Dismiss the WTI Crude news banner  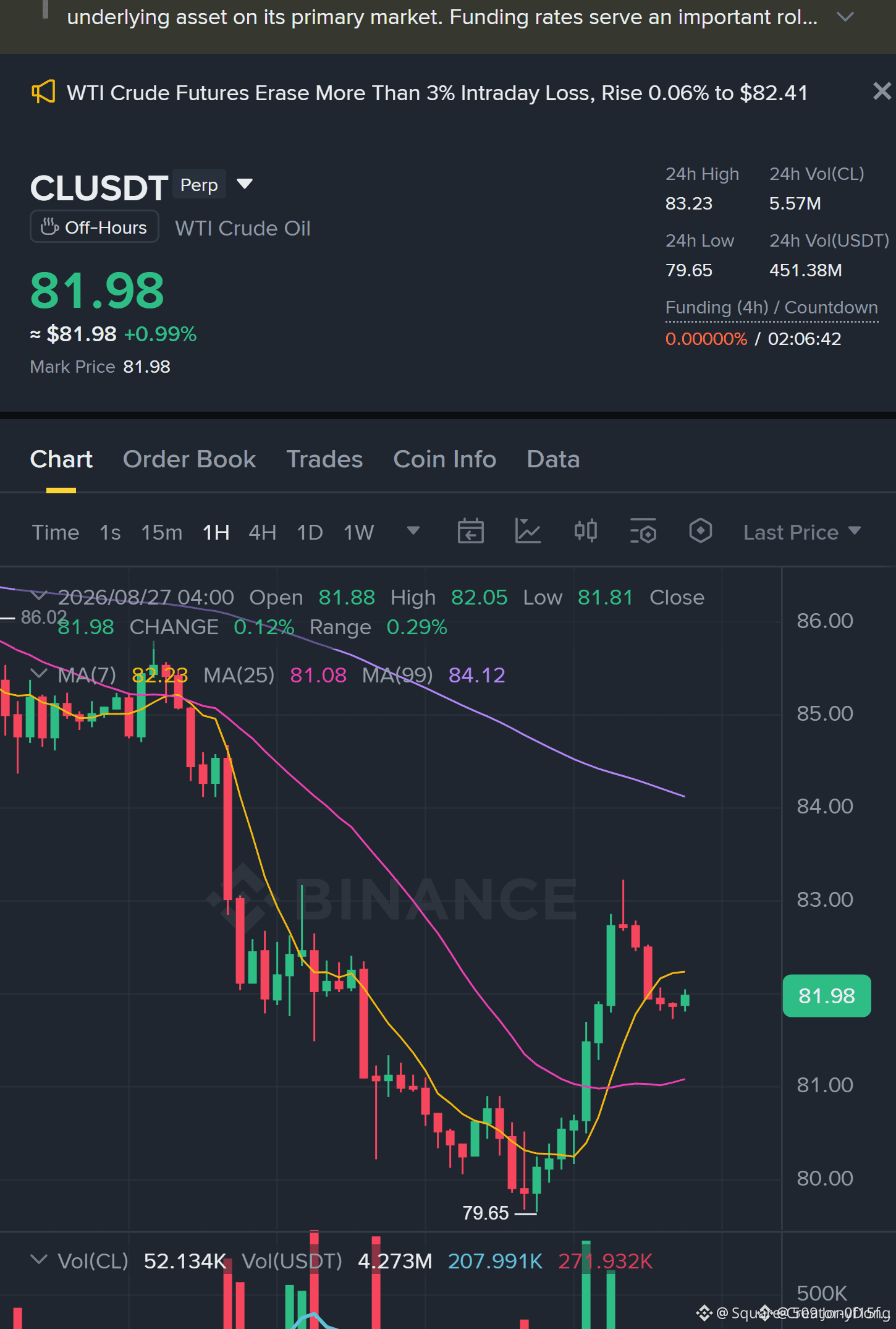coord(882,91)
